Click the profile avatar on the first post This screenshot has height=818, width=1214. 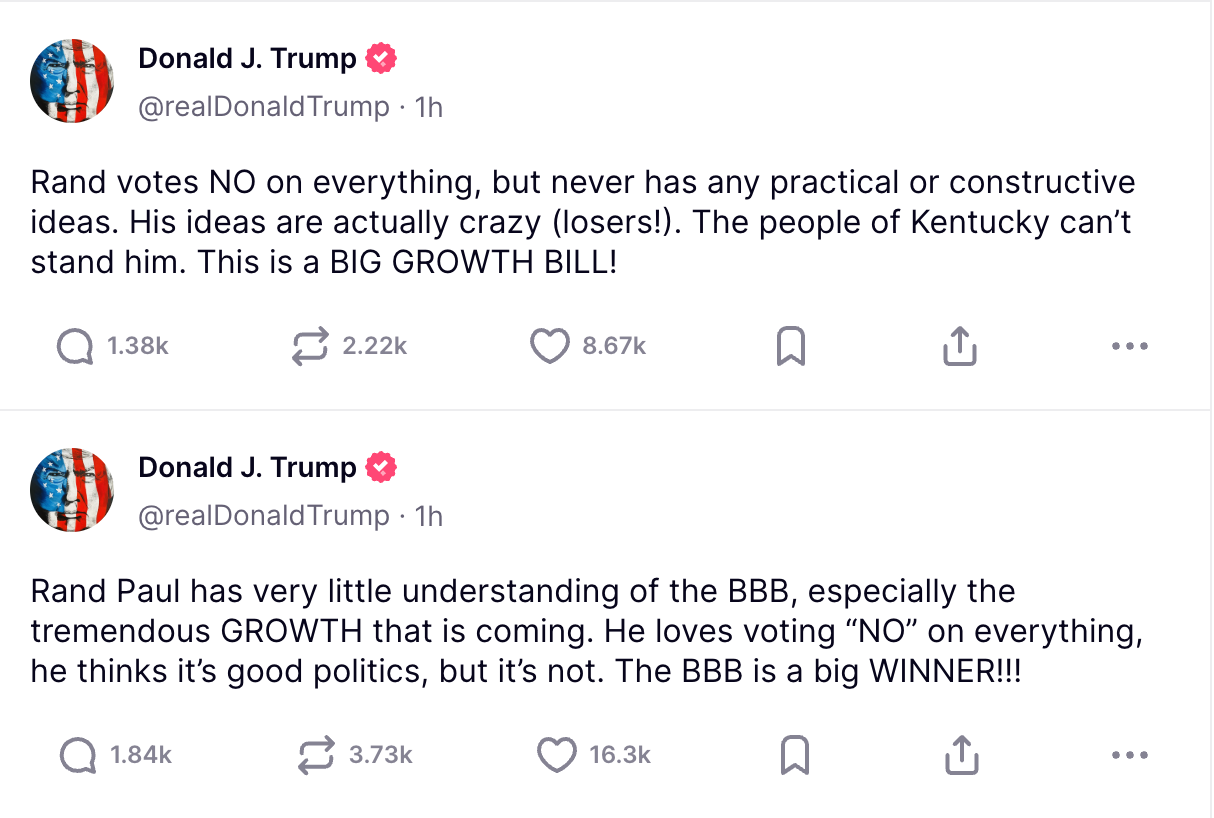pos(72,81)
